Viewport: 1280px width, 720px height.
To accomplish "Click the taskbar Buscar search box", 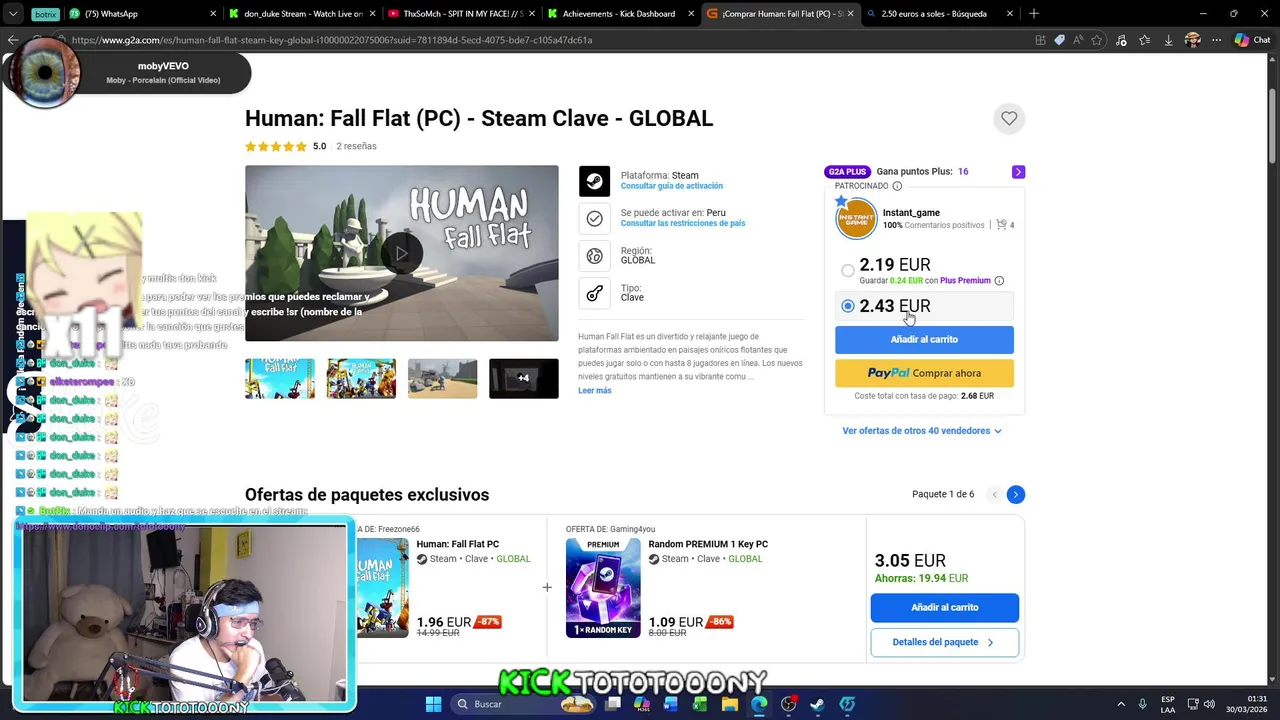I will 521,704.
